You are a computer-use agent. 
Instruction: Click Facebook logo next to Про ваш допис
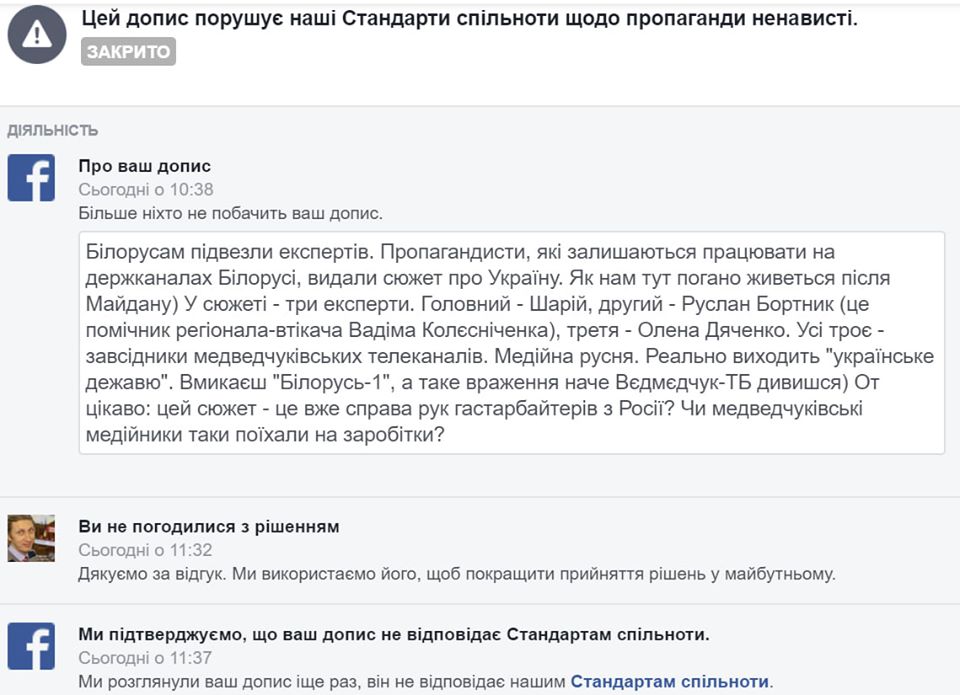coord(31,178)
